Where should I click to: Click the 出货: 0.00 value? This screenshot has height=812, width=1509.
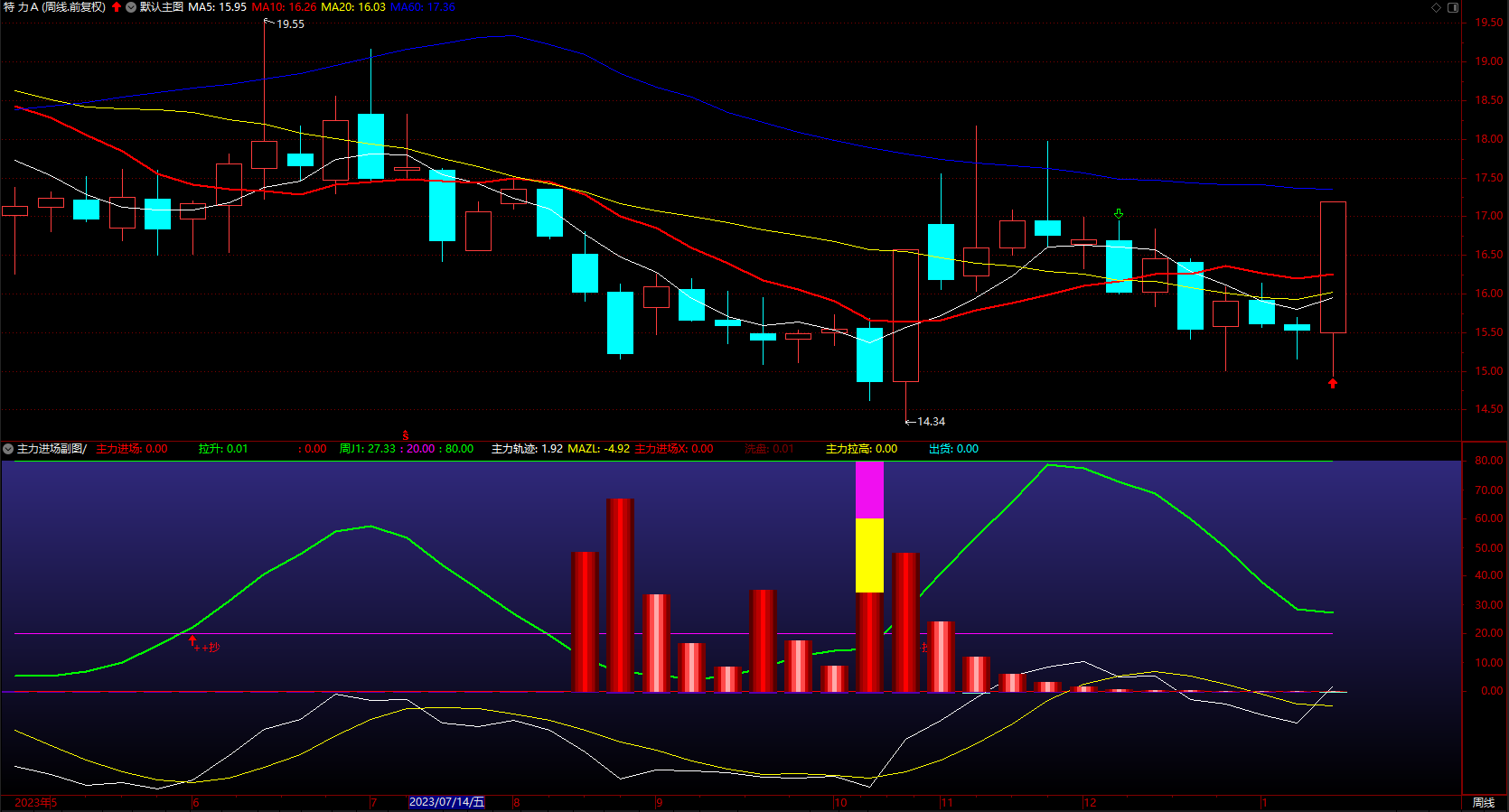pyautogui.click(x=953, y=449)
